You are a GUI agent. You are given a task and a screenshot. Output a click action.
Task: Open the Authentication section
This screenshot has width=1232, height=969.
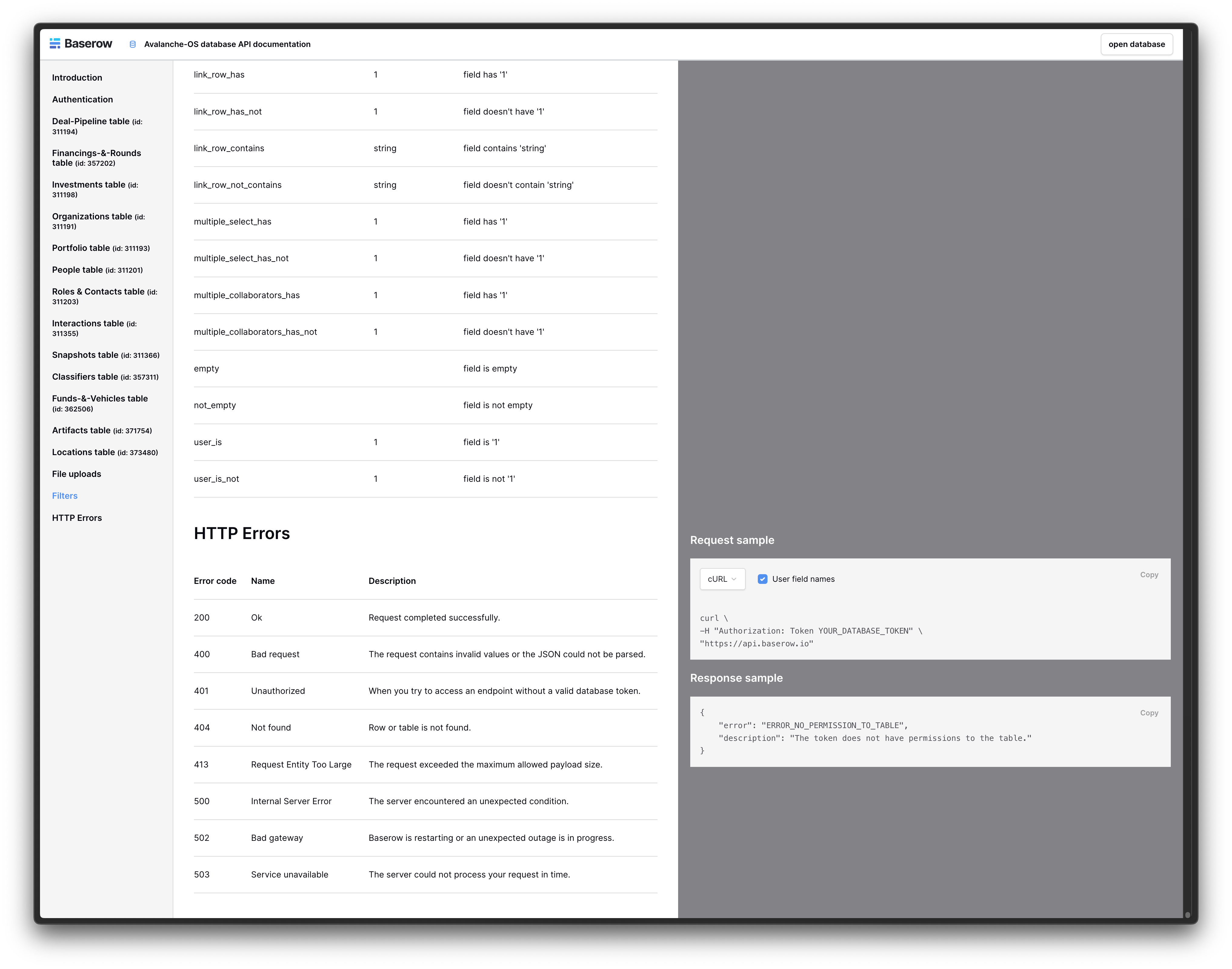click(82, 99)
